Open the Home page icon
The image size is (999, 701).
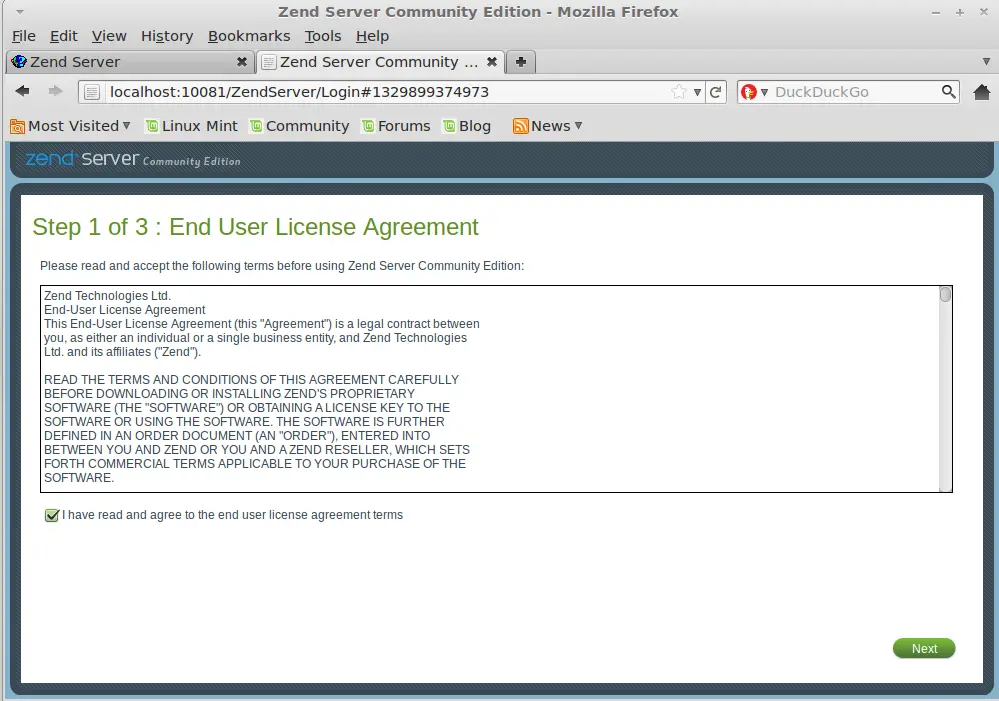[982, 92]
